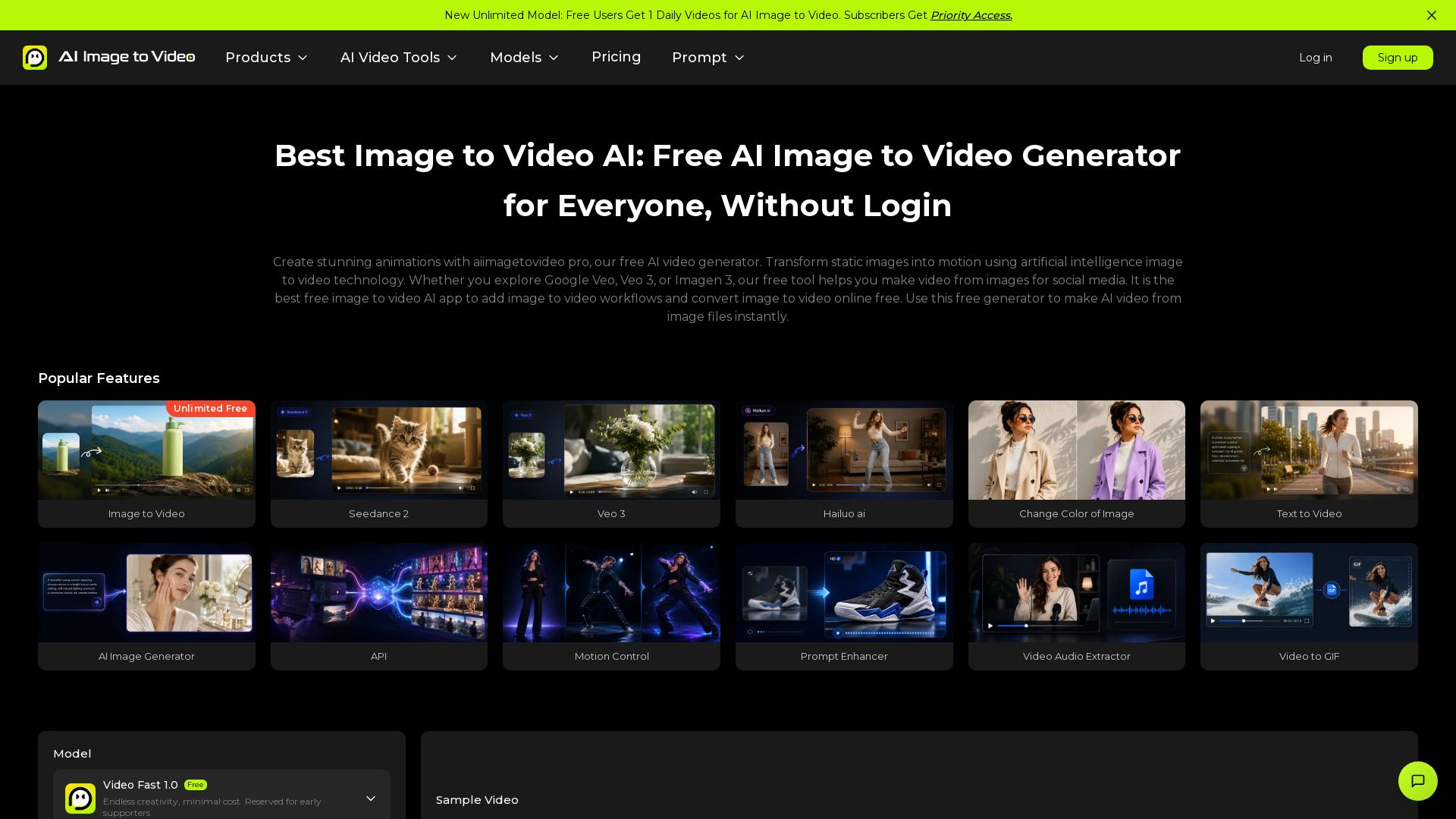
Task: Go to the Pricing page
Action: [616, 57]
